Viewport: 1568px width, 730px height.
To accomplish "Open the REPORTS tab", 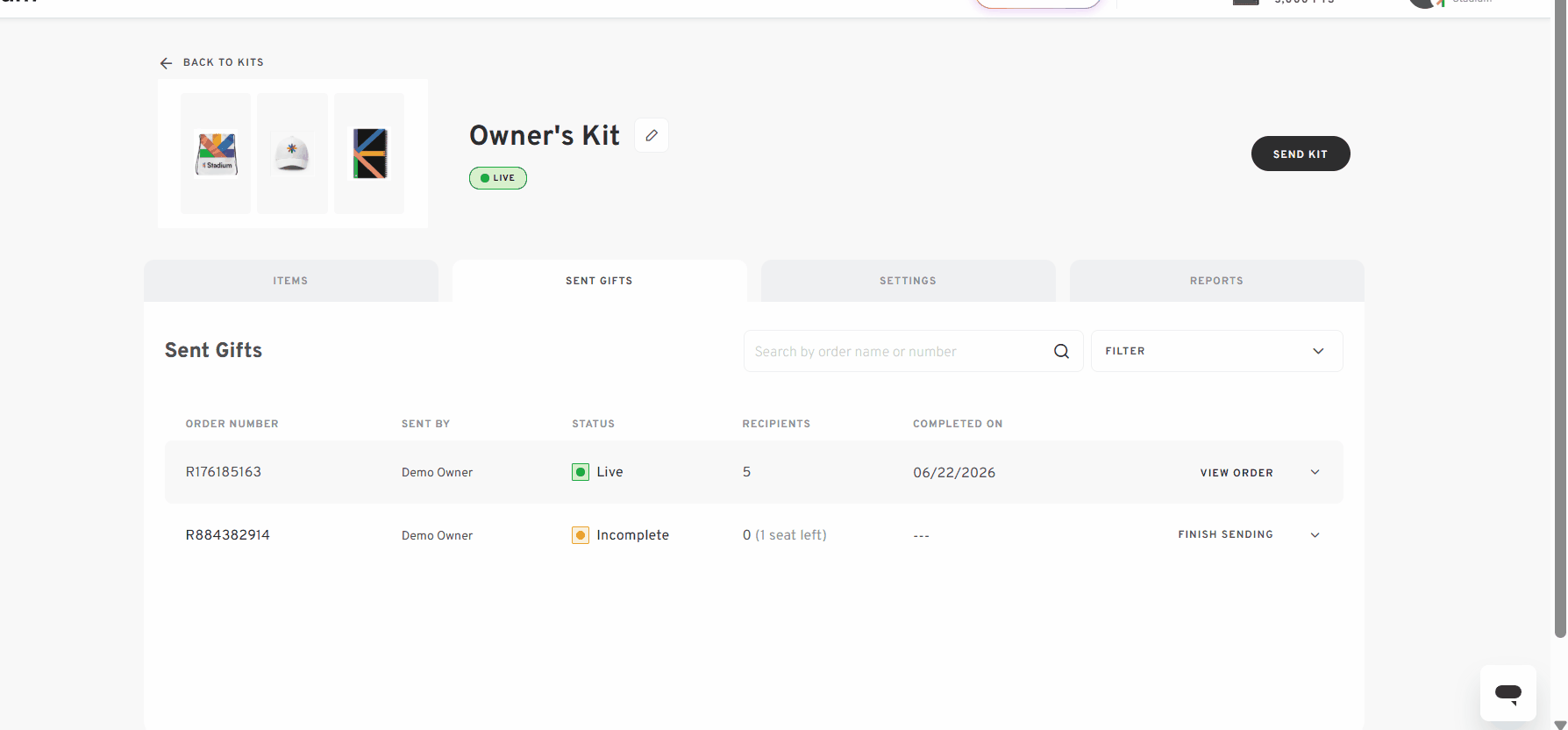I will (1217, 281).
